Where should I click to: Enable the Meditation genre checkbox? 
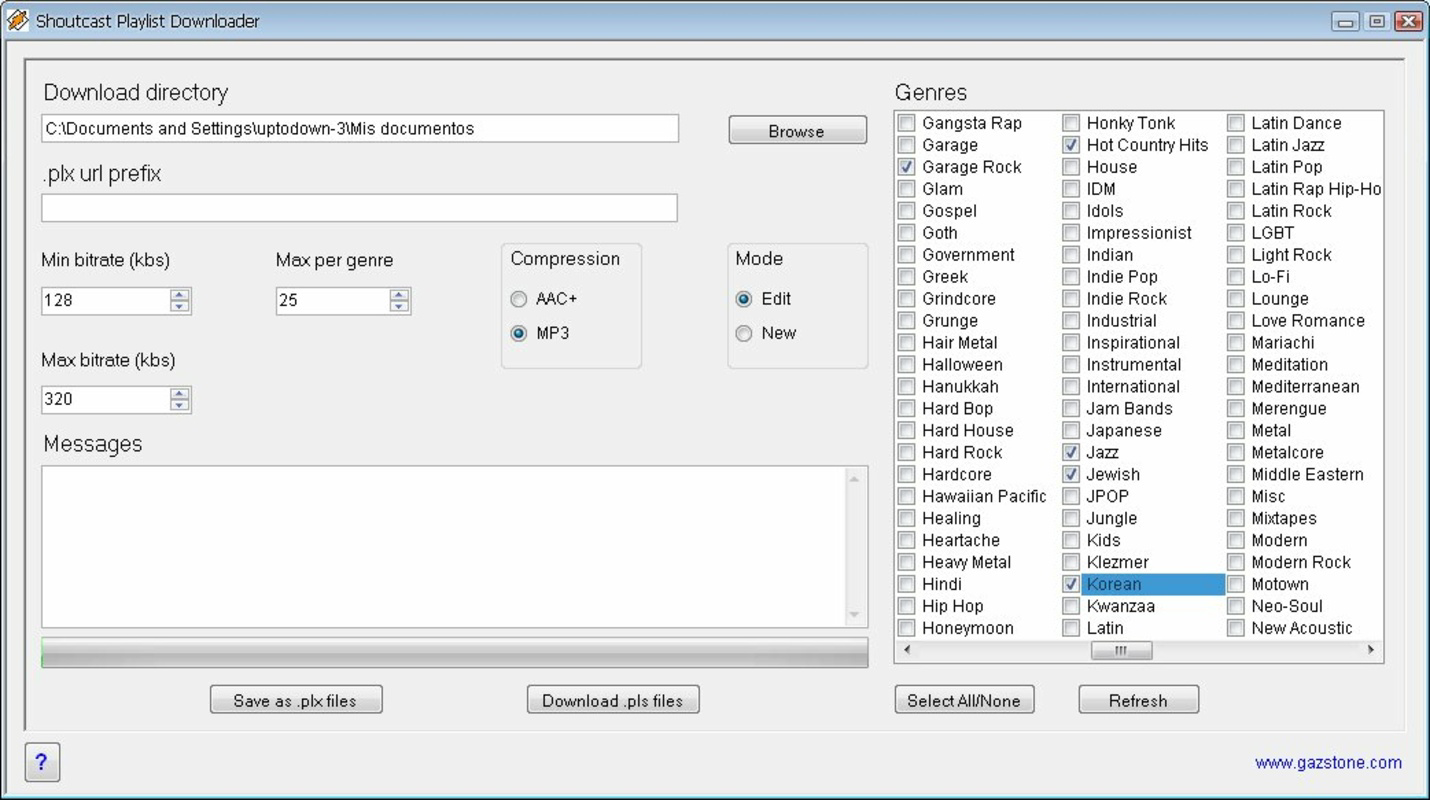tap(1236, 365)
